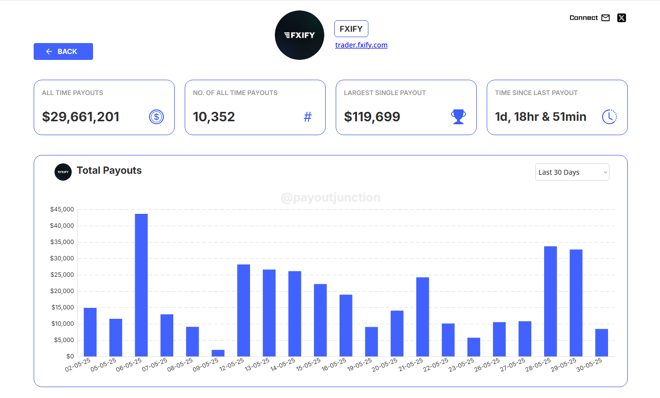Click the 19-05-25 bar
The image size is (660, 398).
pos(371,342)
